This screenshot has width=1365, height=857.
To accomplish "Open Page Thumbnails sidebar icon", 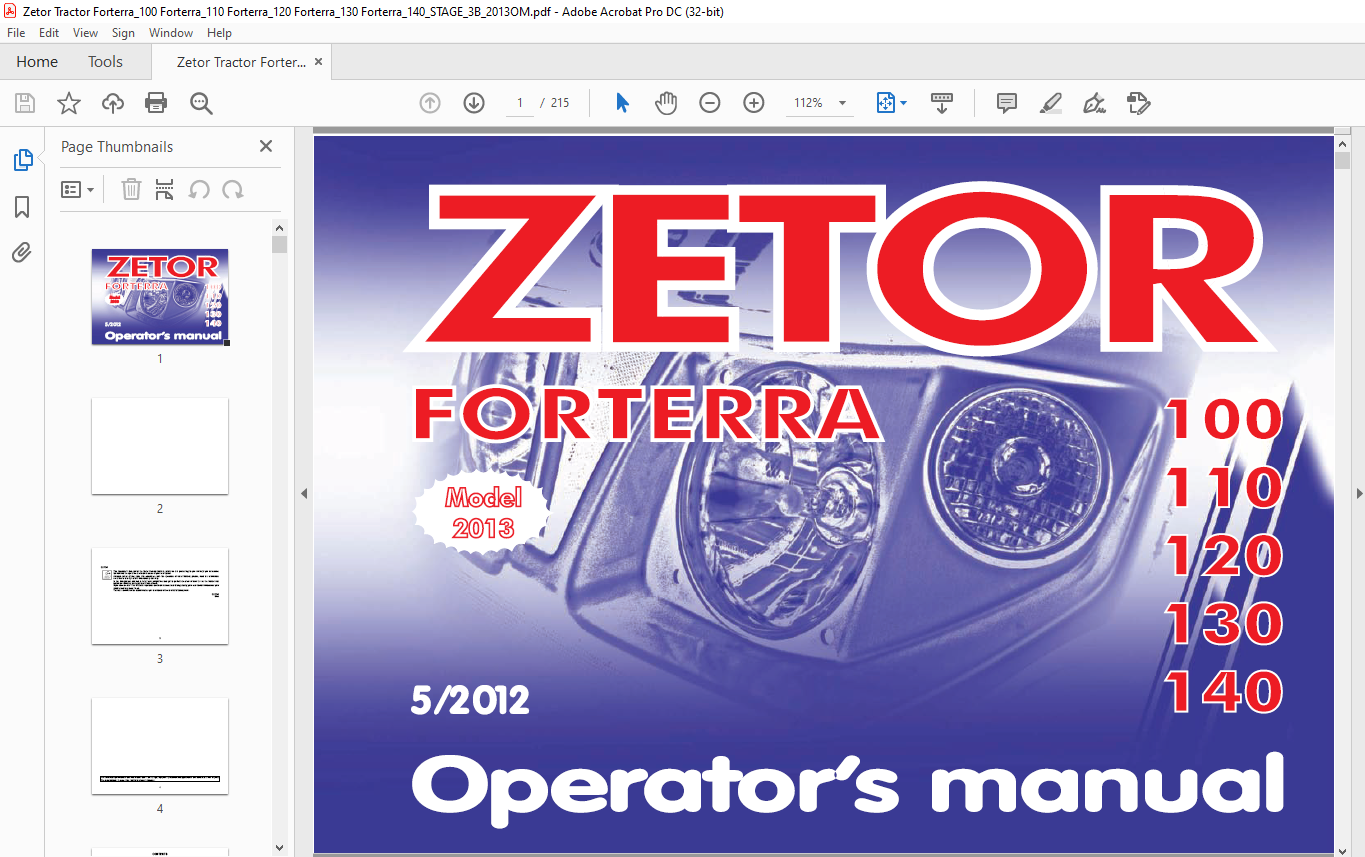I will point(22,160).
